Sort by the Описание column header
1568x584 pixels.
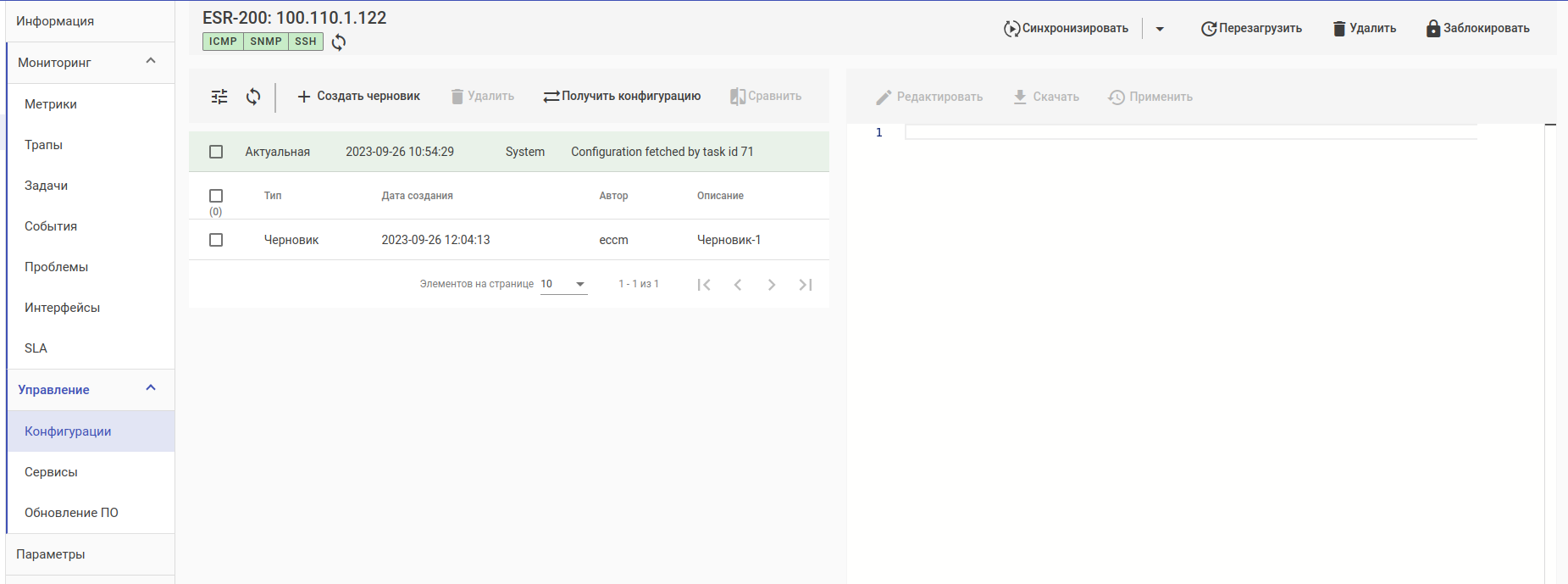[x=720, y=196]
